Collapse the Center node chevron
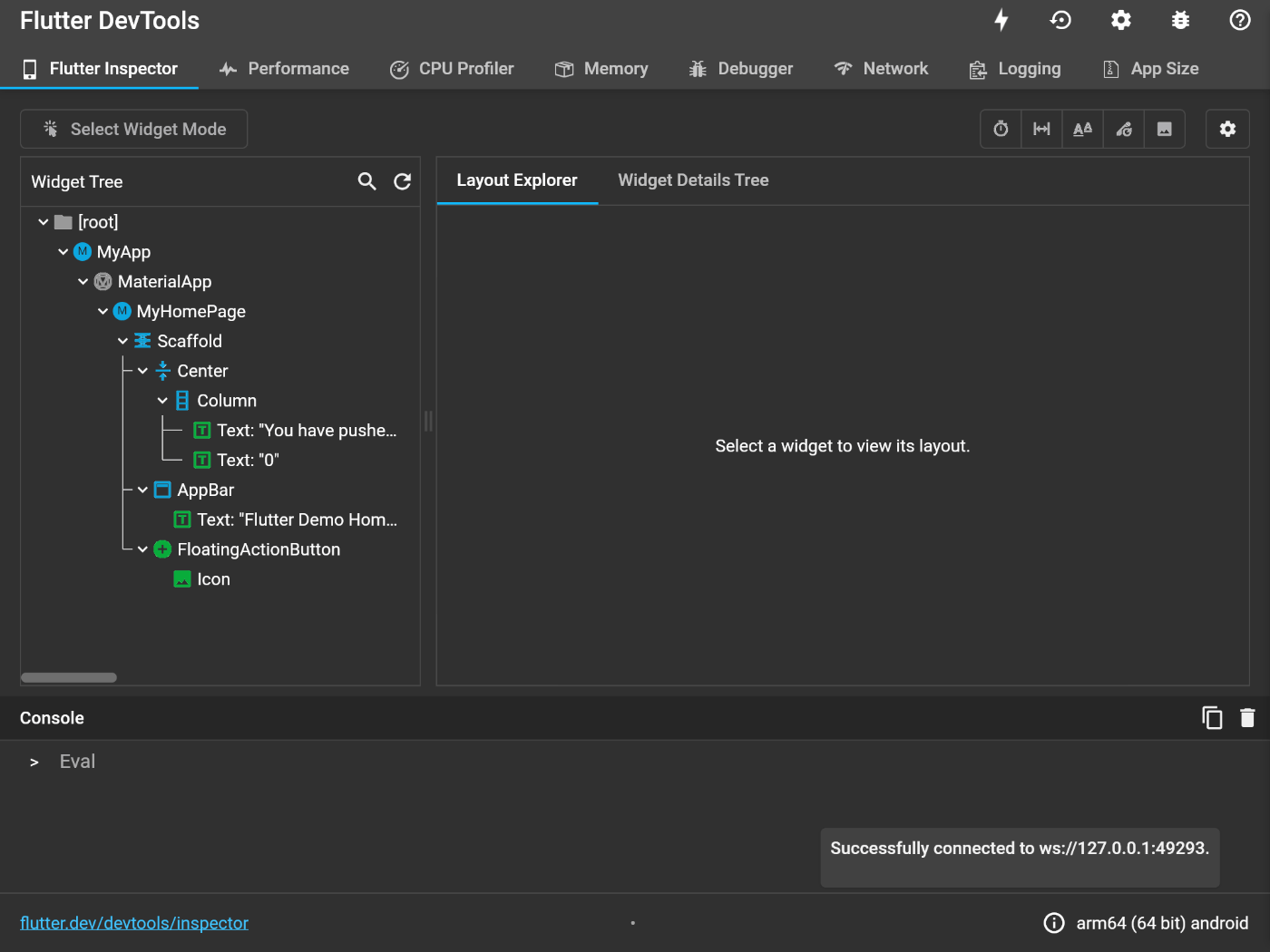Viewport: 1270px width, 952px height. [142, 371]
